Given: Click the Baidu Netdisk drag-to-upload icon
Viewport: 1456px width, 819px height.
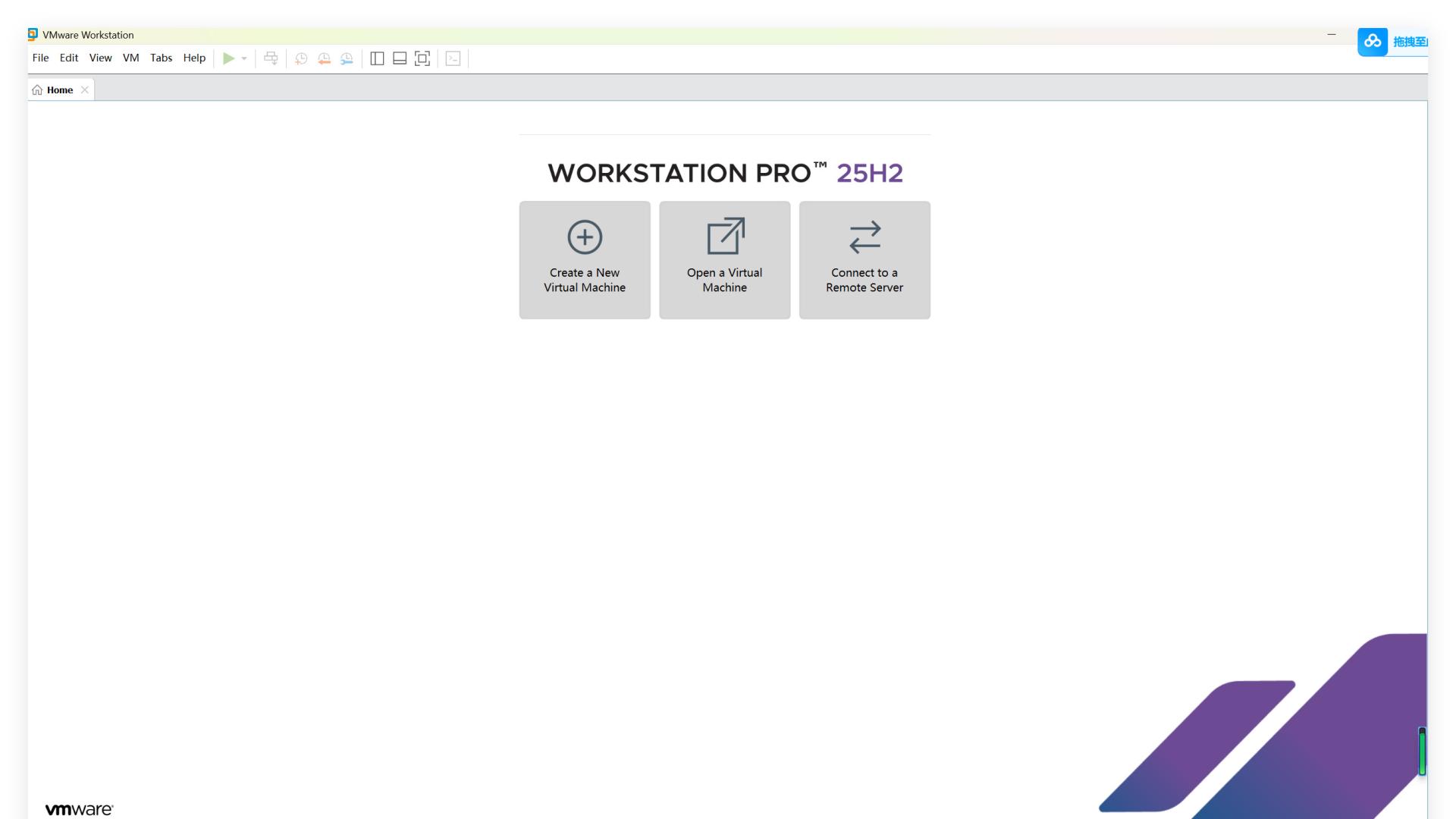Looking at the screenshot, I should (x=1373, y=42).
